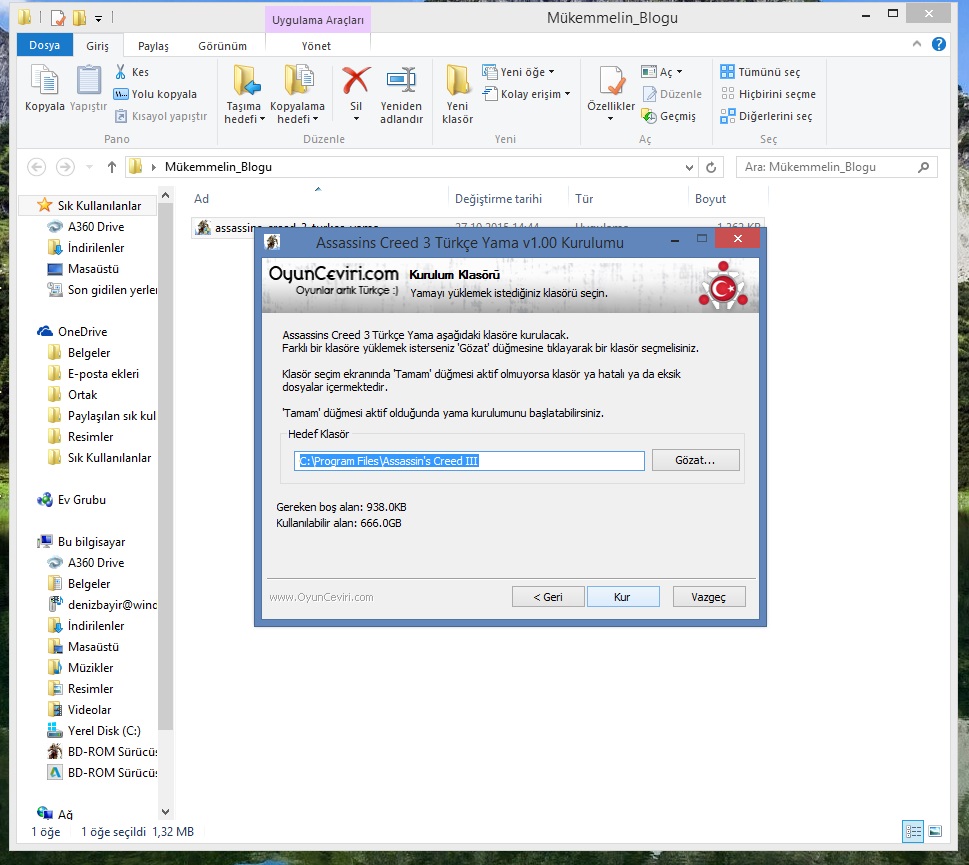
Task: Click the Ara: Mükemmelin_Blogu search box
Action: click(x=837, y=167)
